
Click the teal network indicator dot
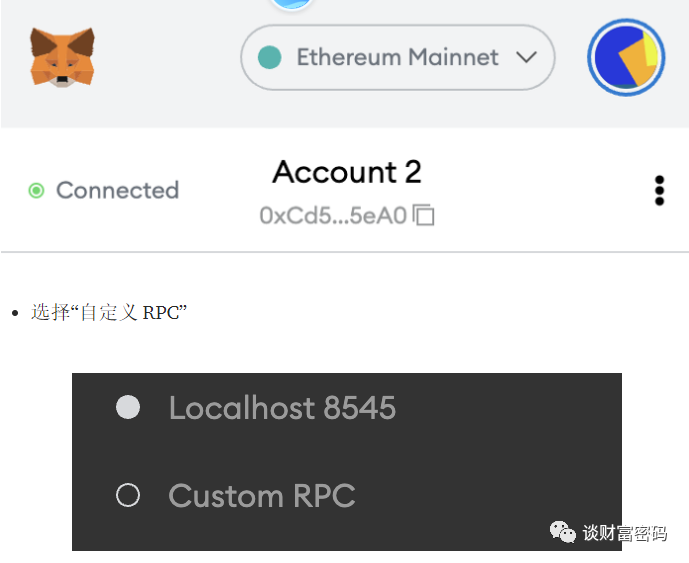tap(269, 57)
